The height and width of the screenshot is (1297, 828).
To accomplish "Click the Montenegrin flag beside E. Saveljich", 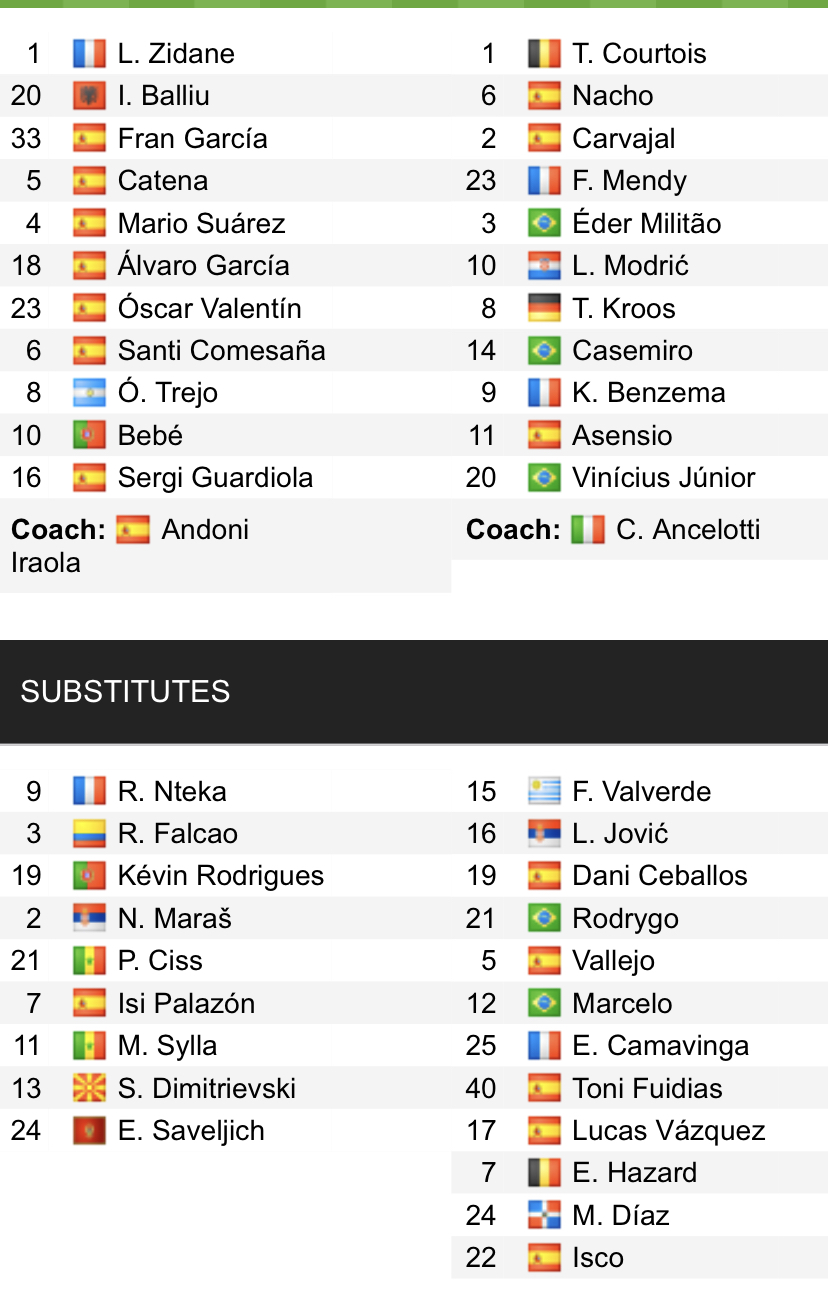I will tap(89, 1131).
